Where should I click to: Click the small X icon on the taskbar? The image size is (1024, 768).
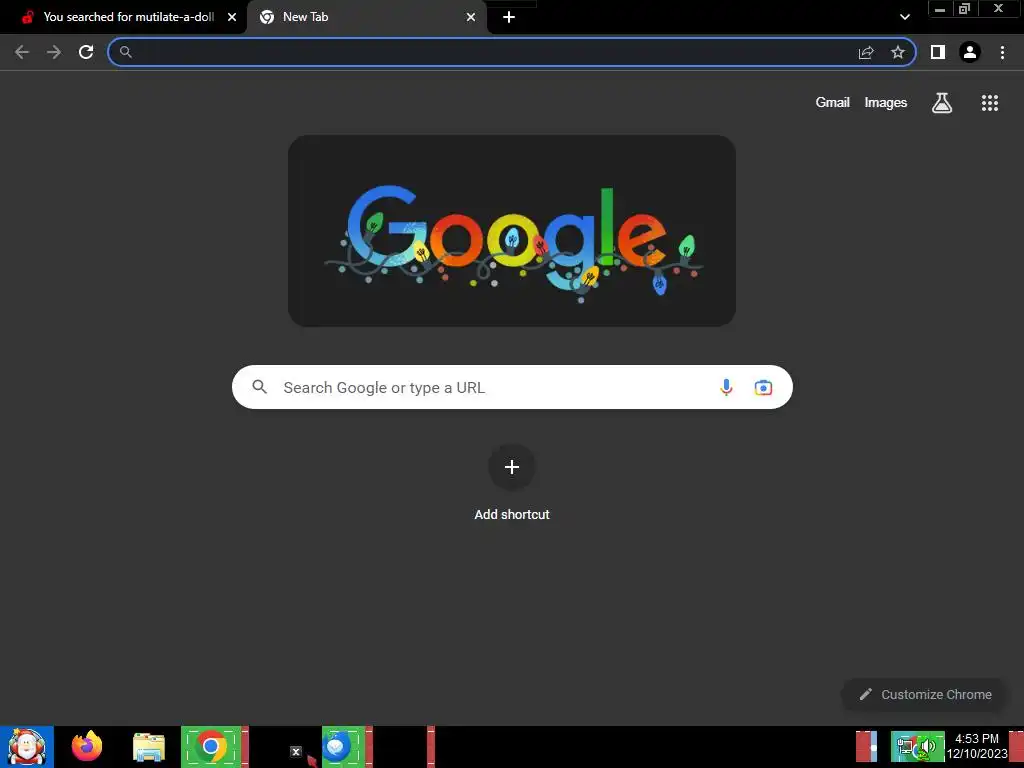tap(296, 752)
